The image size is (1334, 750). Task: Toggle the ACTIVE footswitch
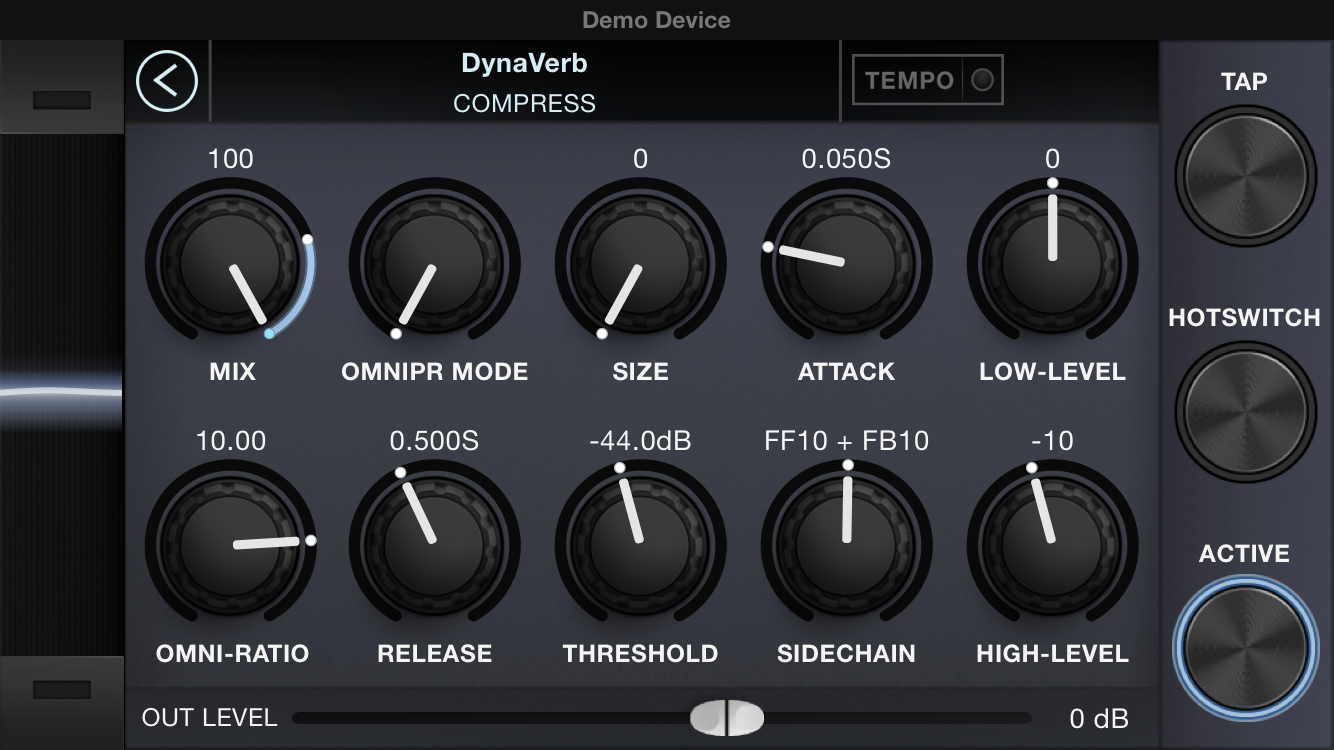coord(1245,647)
